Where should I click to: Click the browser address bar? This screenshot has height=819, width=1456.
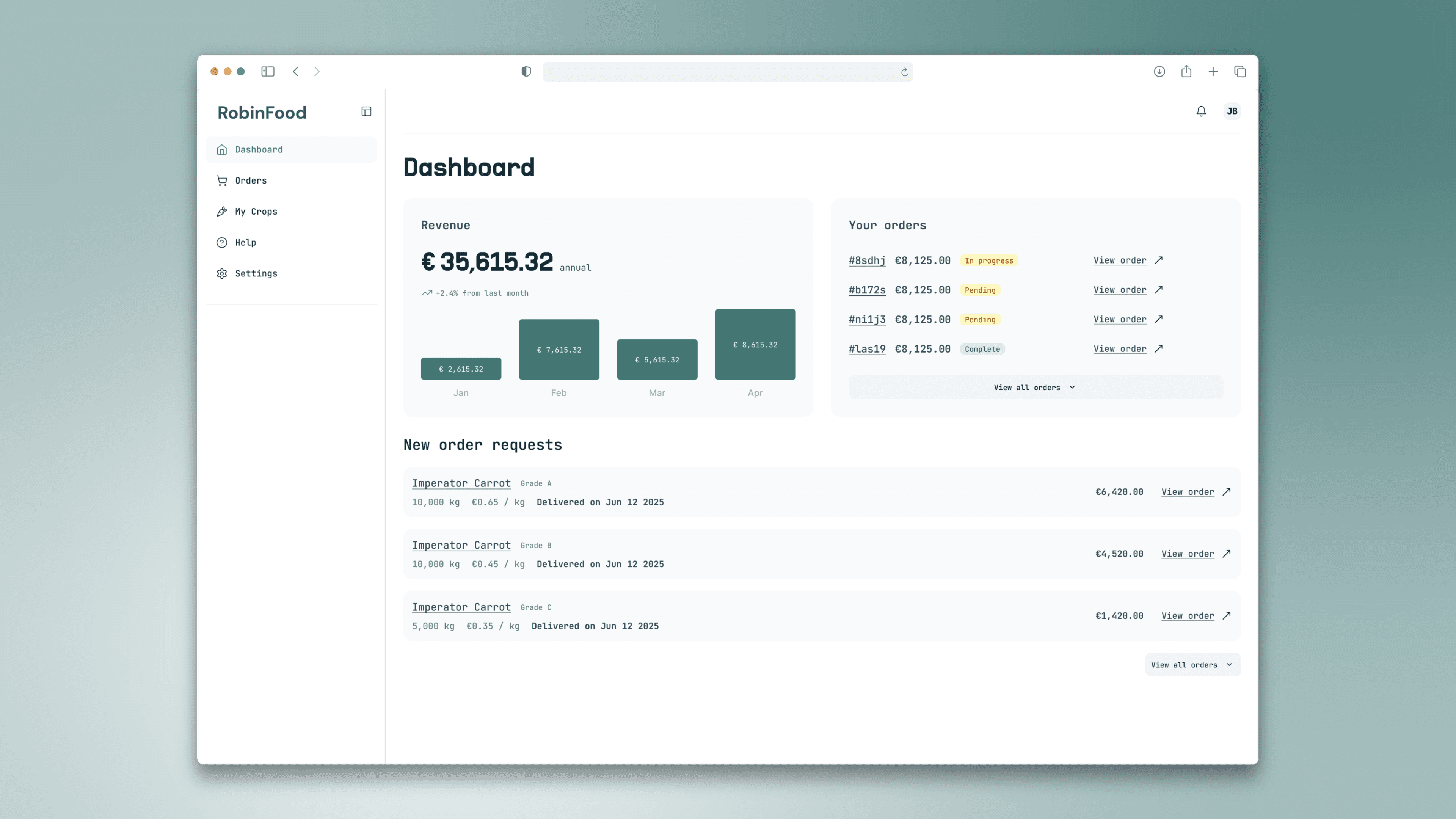tap(728, 72)
